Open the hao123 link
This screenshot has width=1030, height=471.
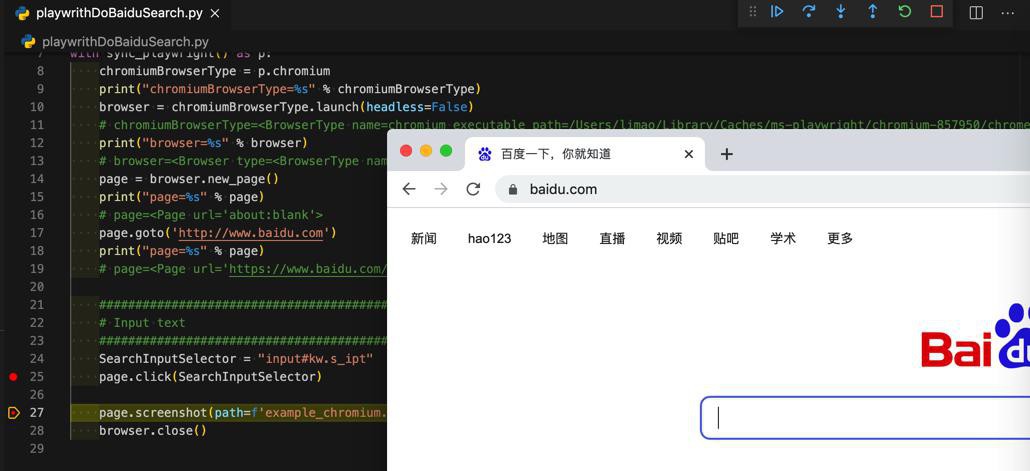coord(489,238)
